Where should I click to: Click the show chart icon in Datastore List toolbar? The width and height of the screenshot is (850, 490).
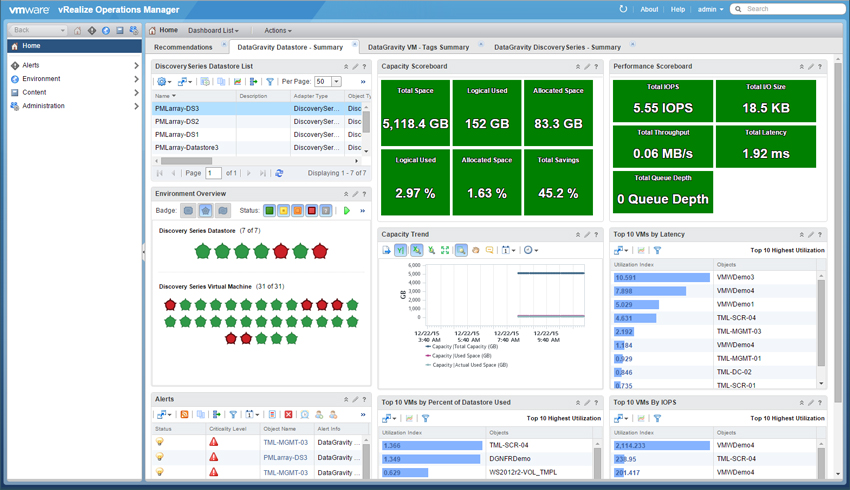[x=237, y=82]
